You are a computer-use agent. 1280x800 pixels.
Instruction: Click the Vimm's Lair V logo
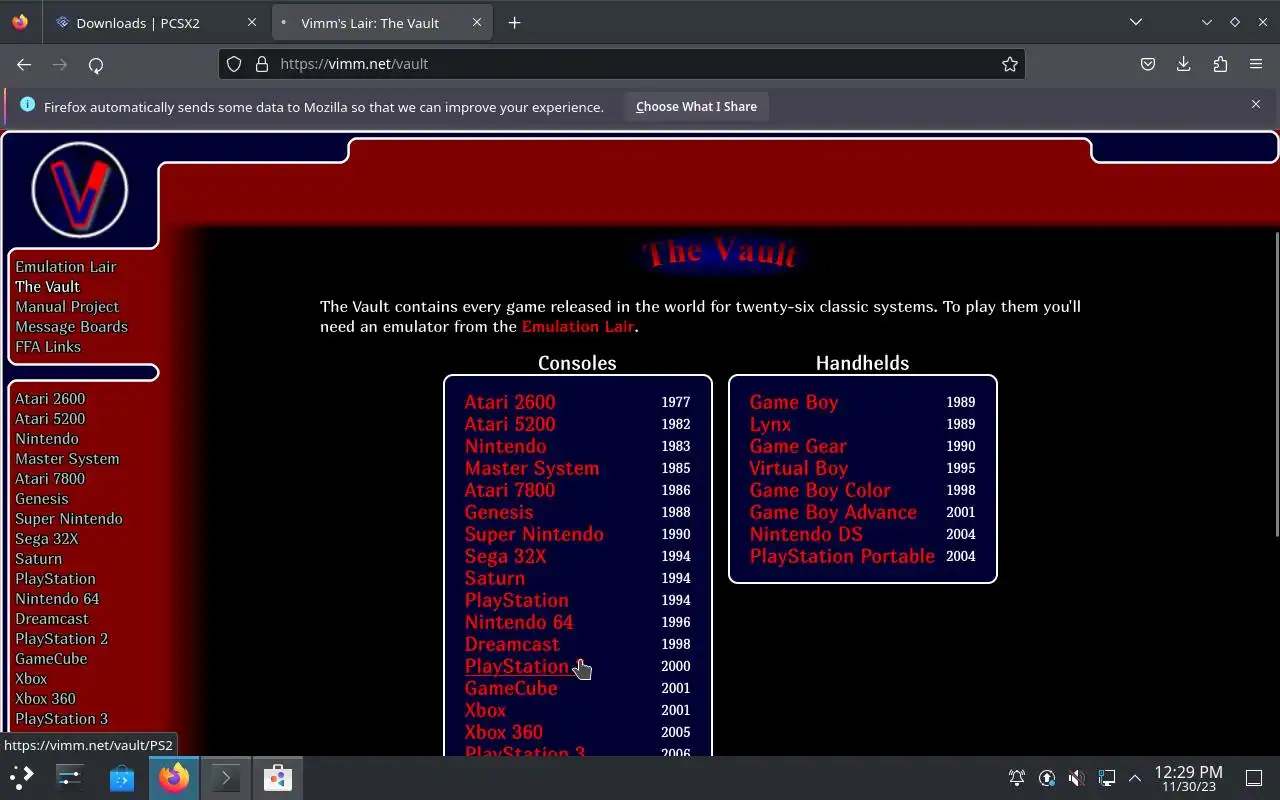pyautogui.click(x=80, y=190)
